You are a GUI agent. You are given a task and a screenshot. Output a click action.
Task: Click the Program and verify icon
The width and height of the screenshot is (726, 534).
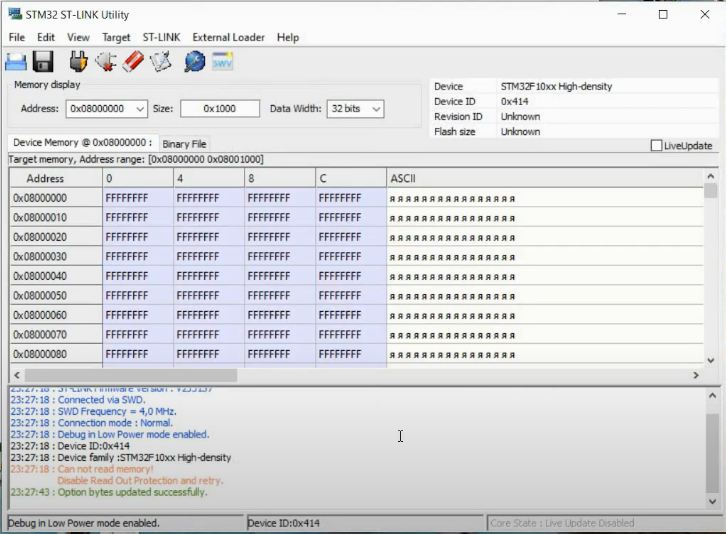coord(160,62)
